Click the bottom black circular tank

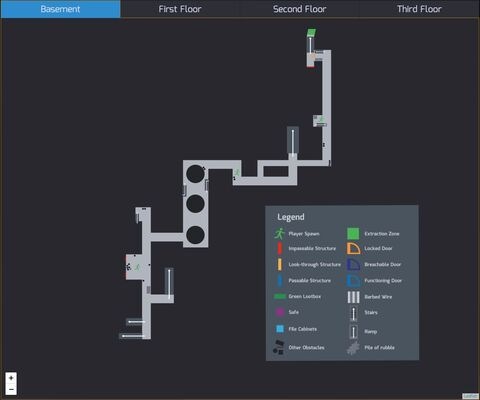195,234
